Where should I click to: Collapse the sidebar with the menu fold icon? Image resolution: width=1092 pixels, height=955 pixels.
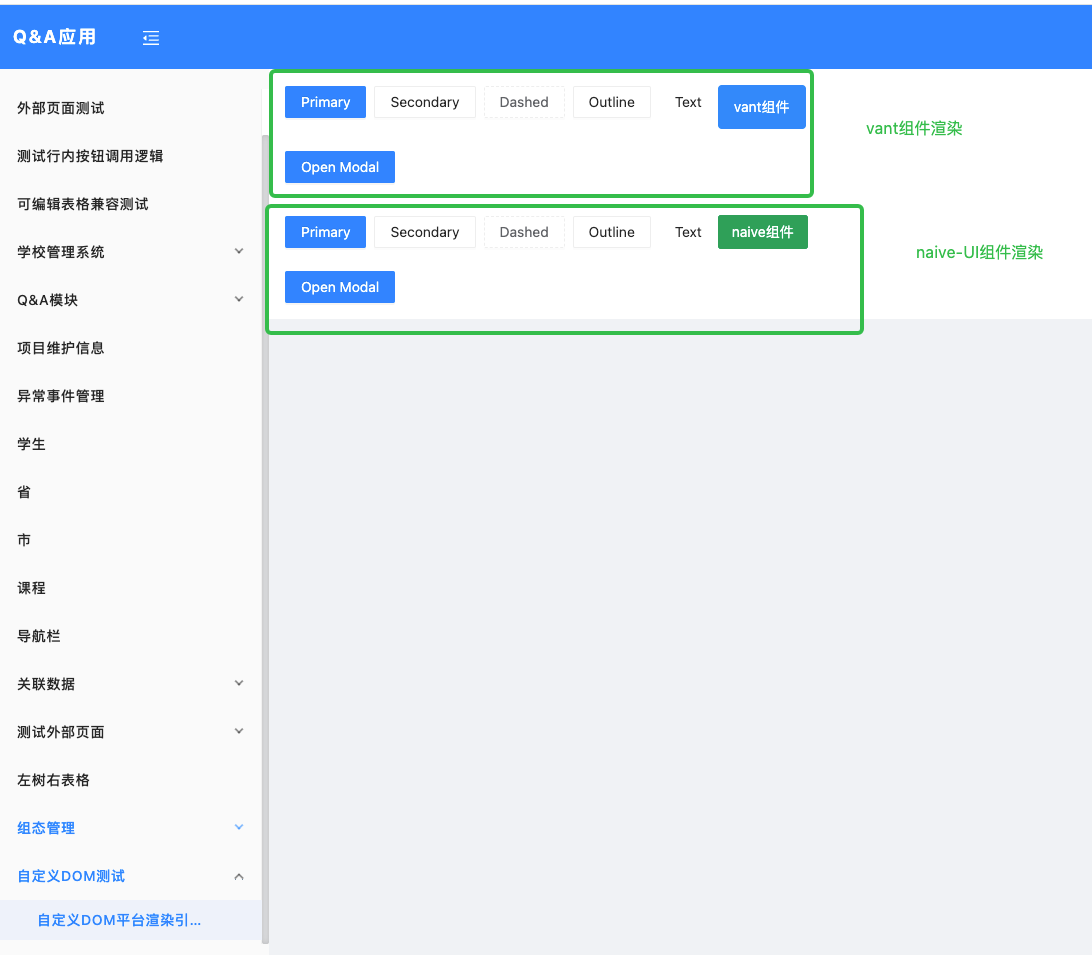click(151, 38)
